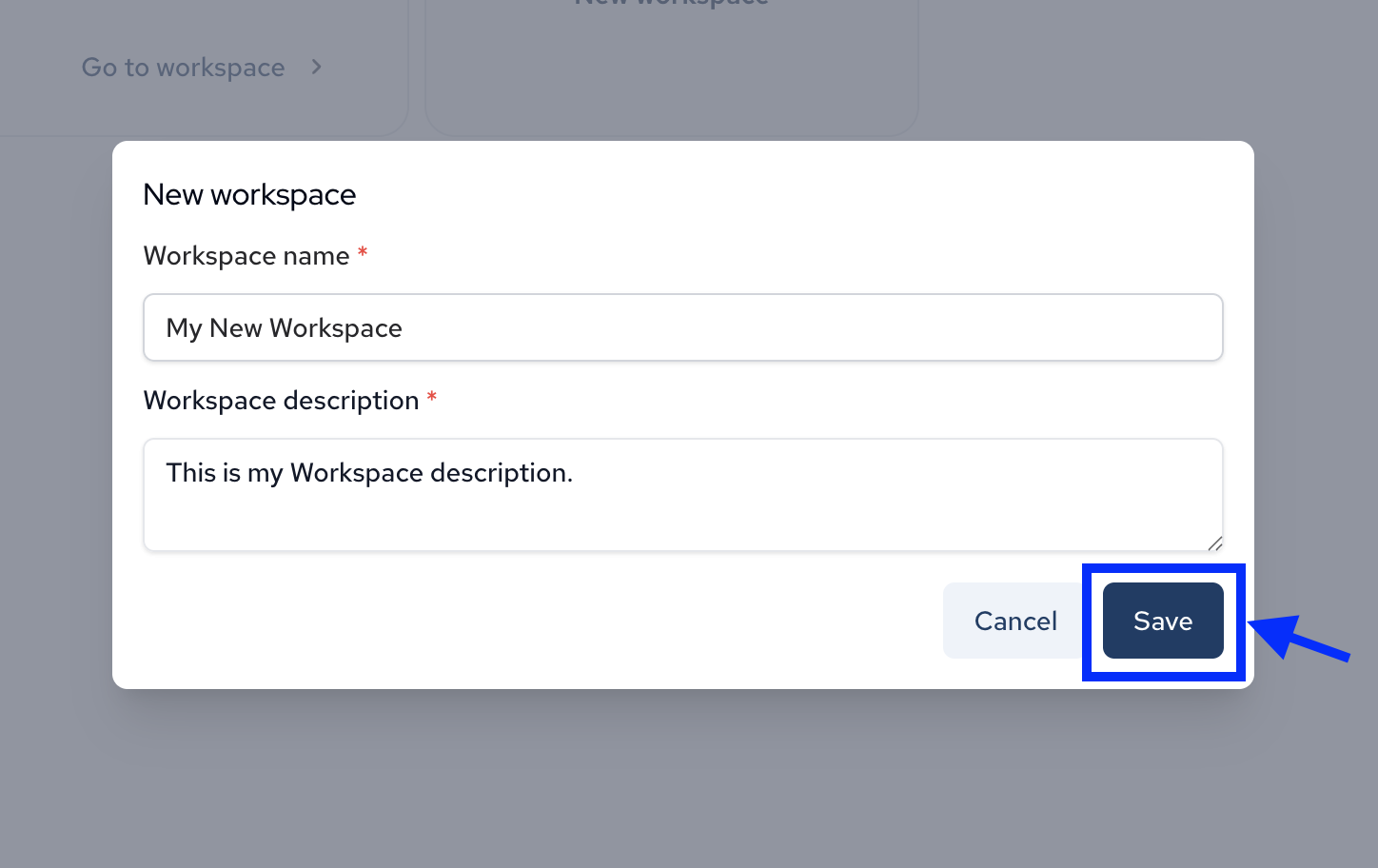Click the resize handle of the description box
The height and width of the screenshot is (868, 1378).
coord(1215,543)
